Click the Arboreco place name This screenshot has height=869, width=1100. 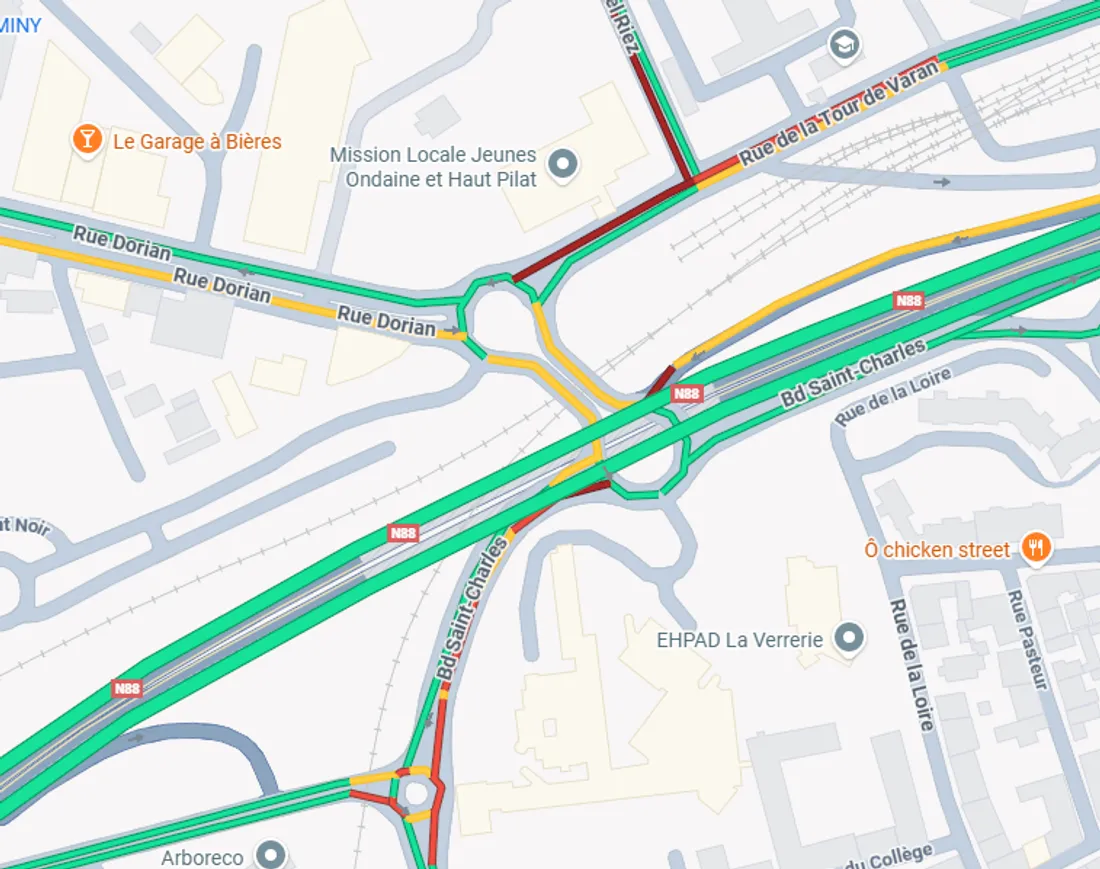click(202, 858)
